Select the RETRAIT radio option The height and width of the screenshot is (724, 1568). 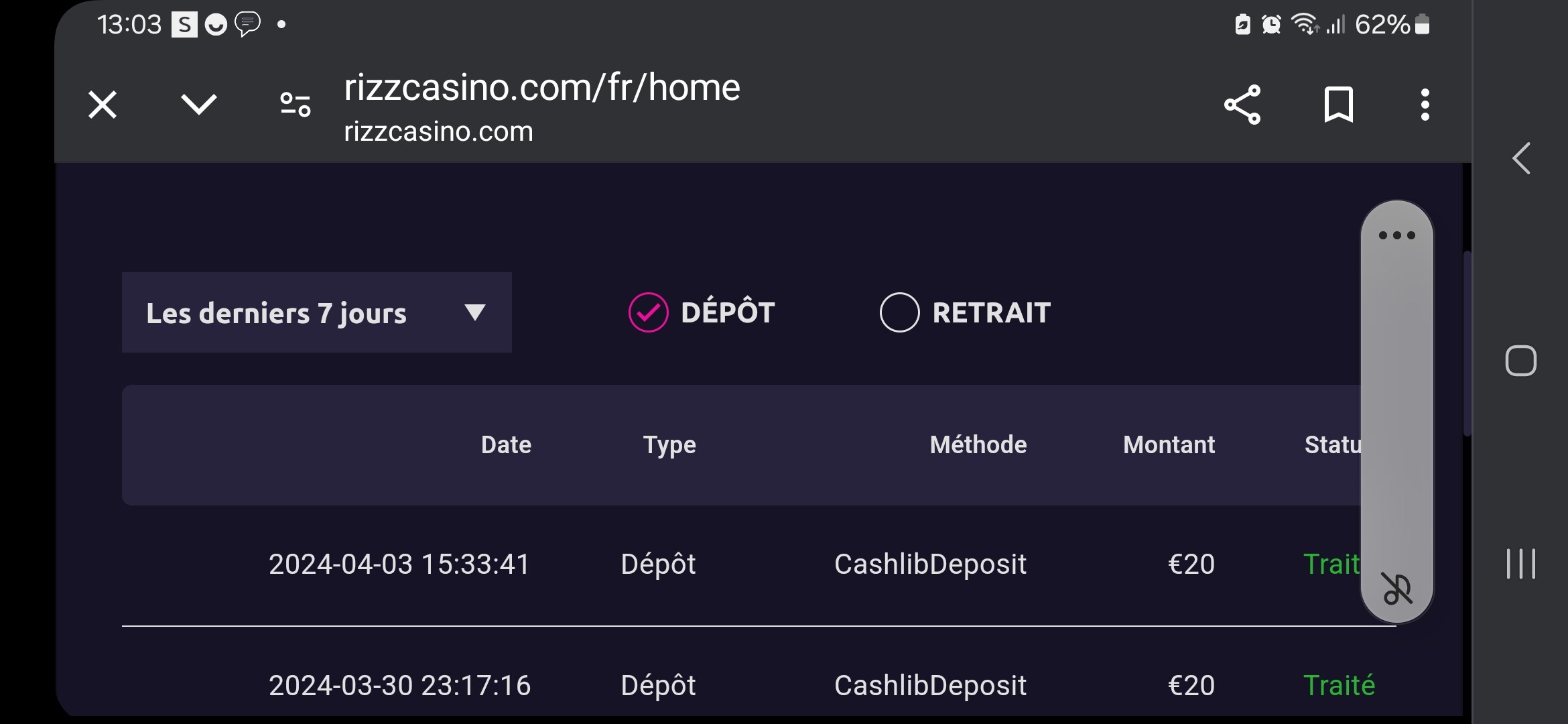(x=899, y=312)
